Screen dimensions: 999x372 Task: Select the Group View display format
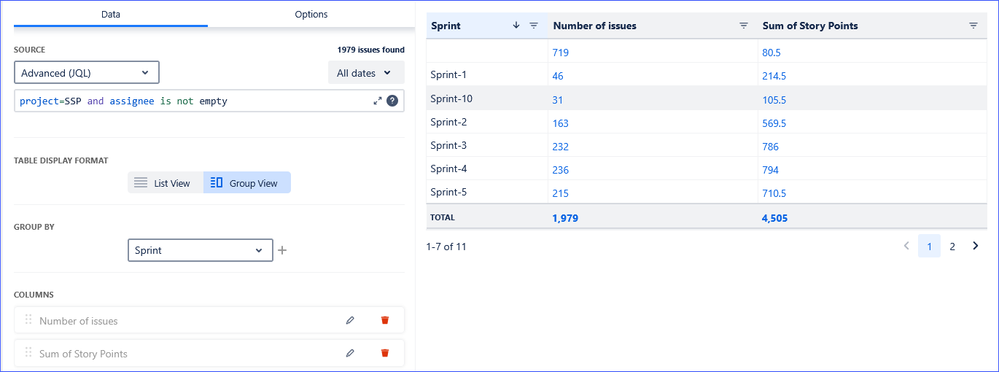coord(247,183)
